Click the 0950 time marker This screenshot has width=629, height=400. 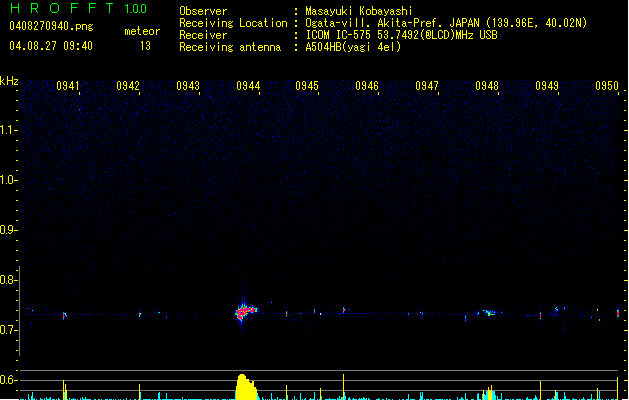click(607, 86)
